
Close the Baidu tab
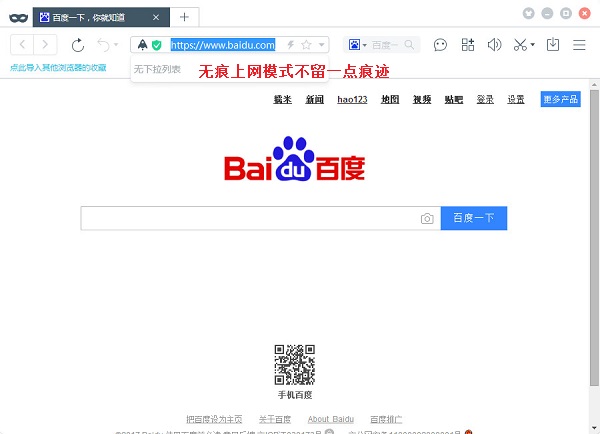point(156,17)
